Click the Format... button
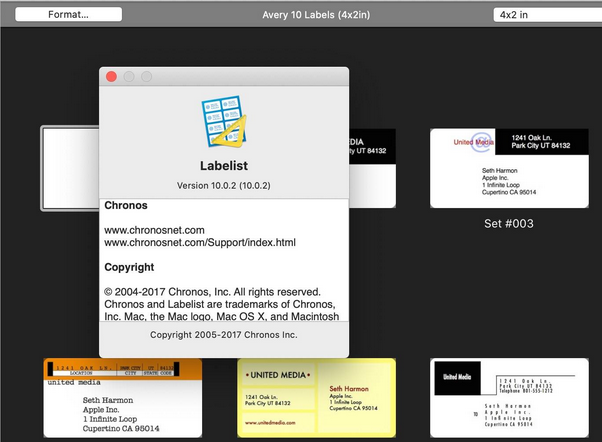 click(68, 15)
